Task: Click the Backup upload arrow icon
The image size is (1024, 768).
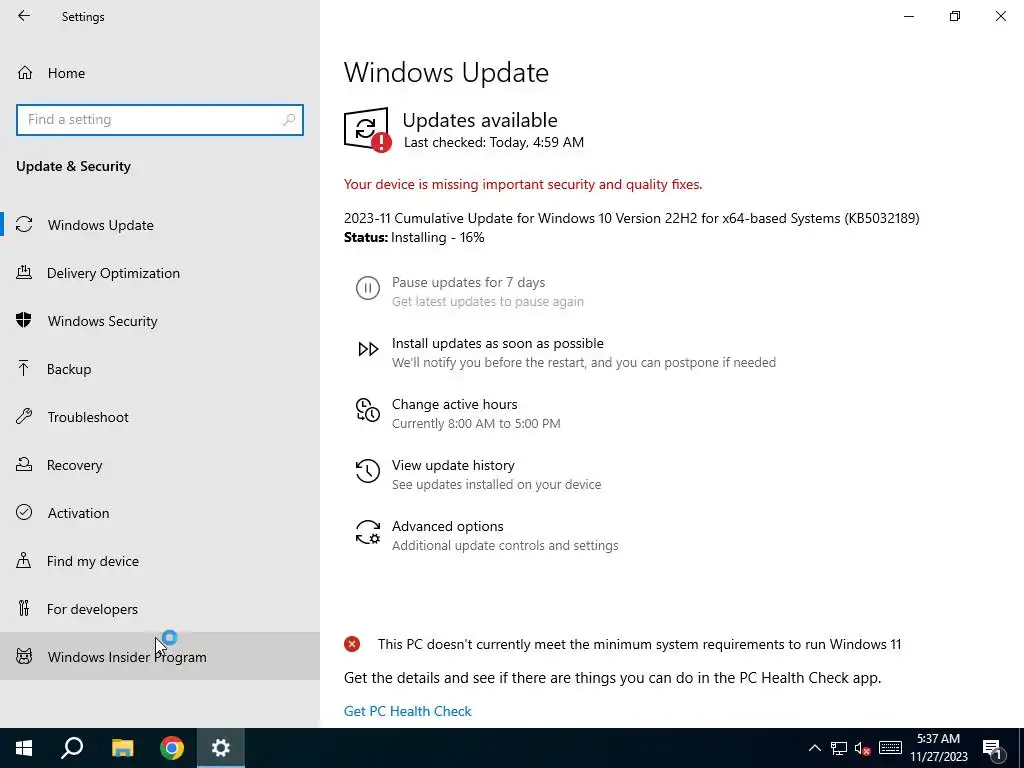Action: point(24,368)
